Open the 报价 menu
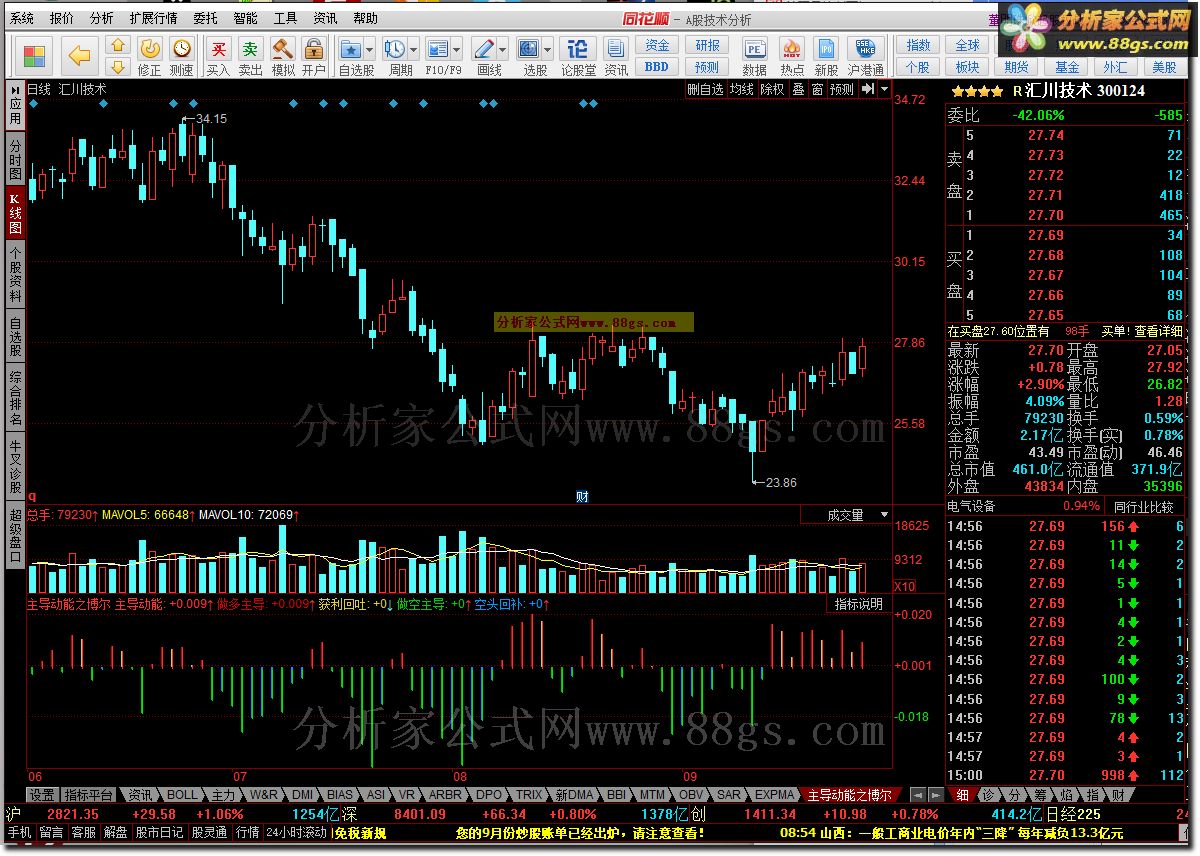The height and width of the screenshot is (856, 1200). click(x=61, y=18)
